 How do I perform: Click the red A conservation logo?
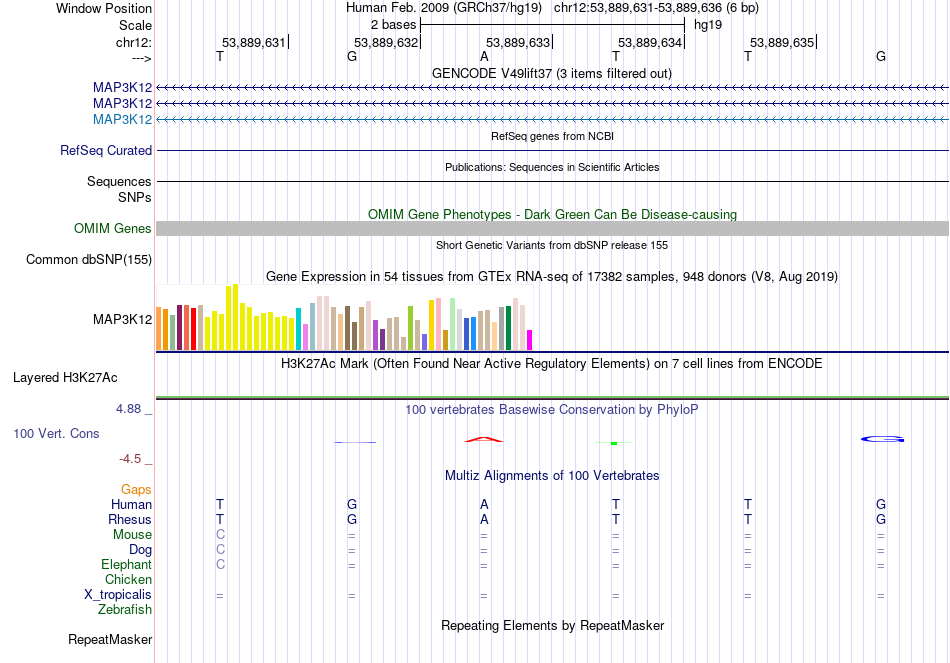(483, 439)
